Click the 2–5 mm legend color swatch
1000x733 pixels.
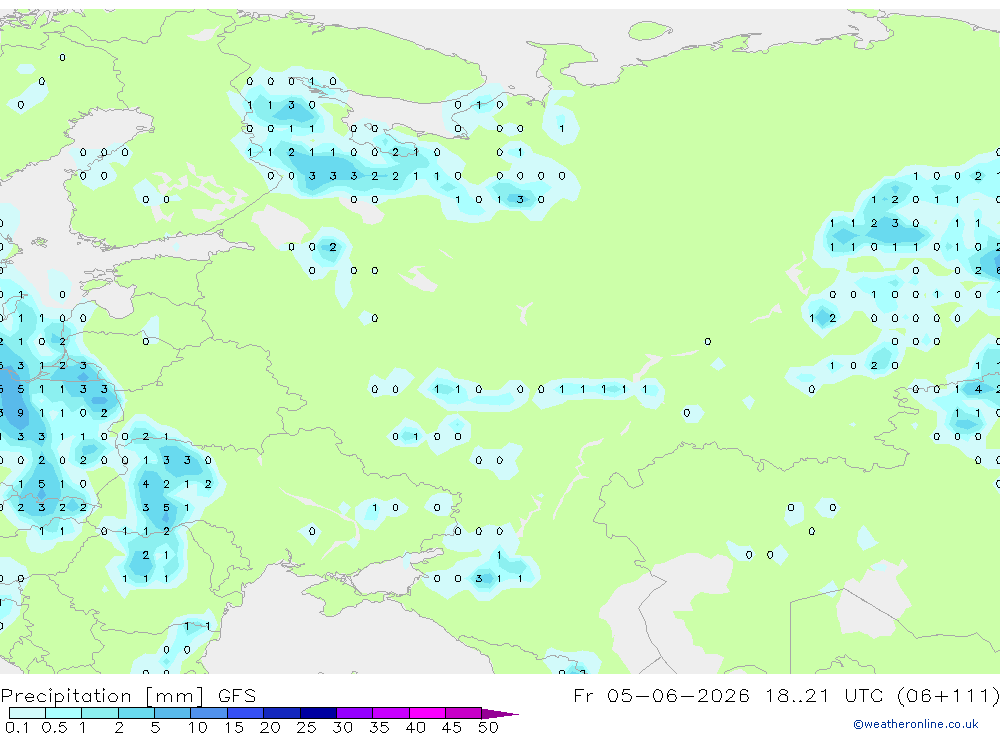coord(136,713)
